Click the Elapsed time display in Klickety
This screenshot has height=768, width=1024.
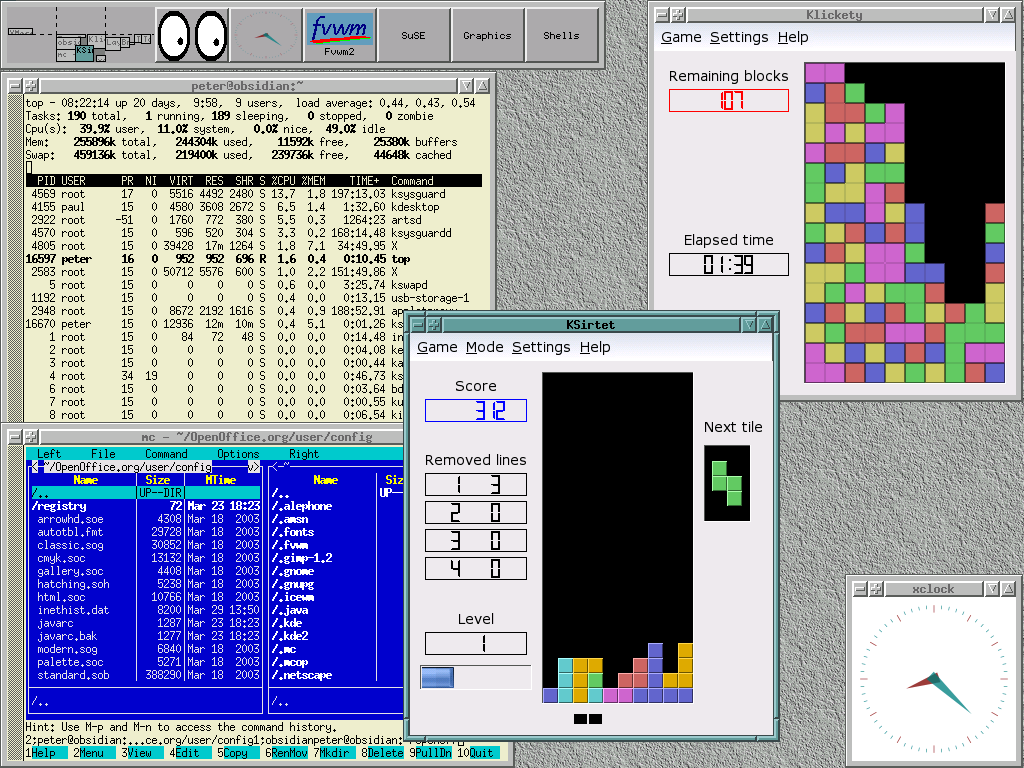point(729,264)
